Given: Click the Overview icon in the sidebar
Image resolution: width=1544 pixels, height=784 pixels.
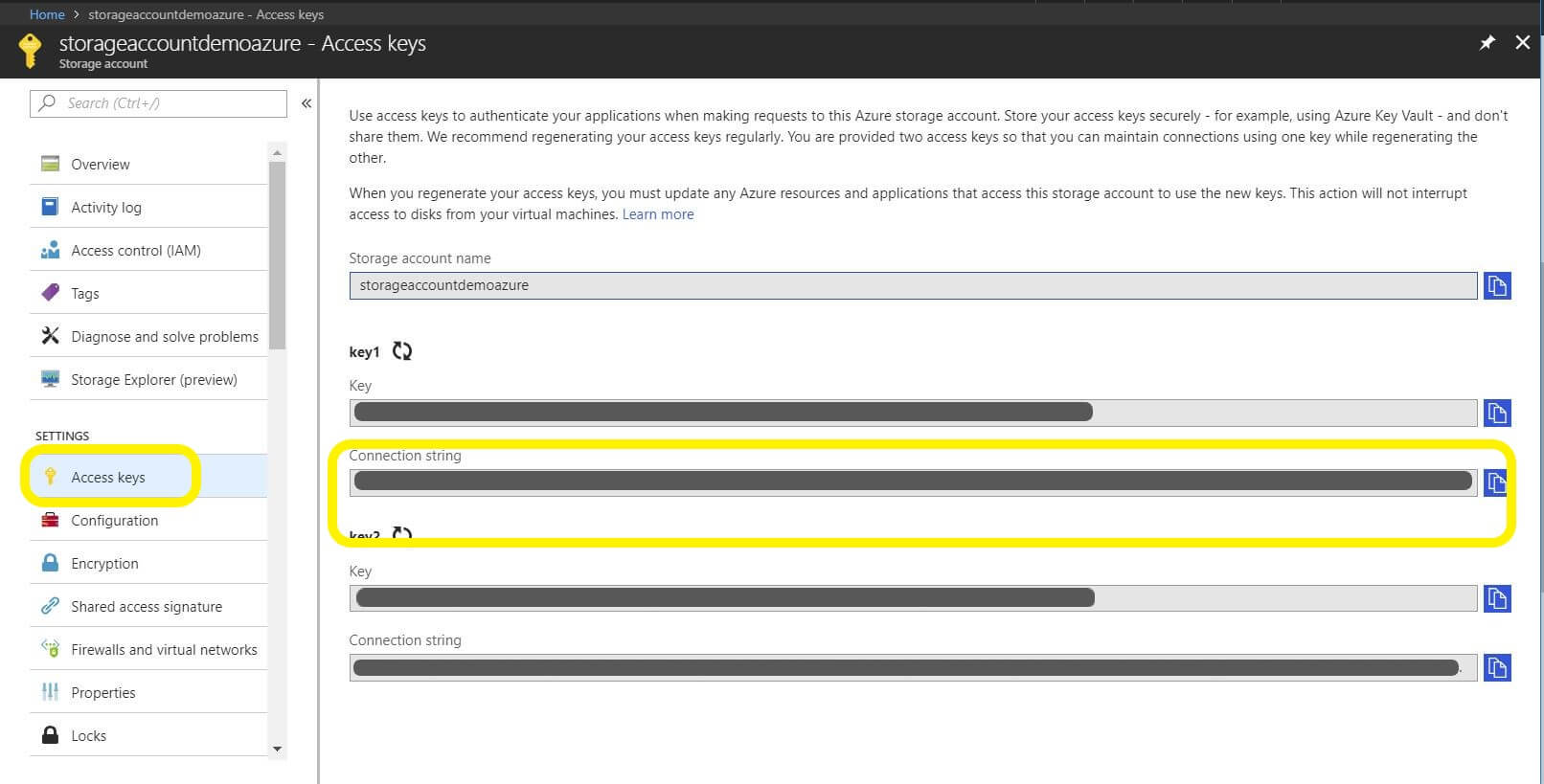Looking at the screenshot, I should [51, 164].
